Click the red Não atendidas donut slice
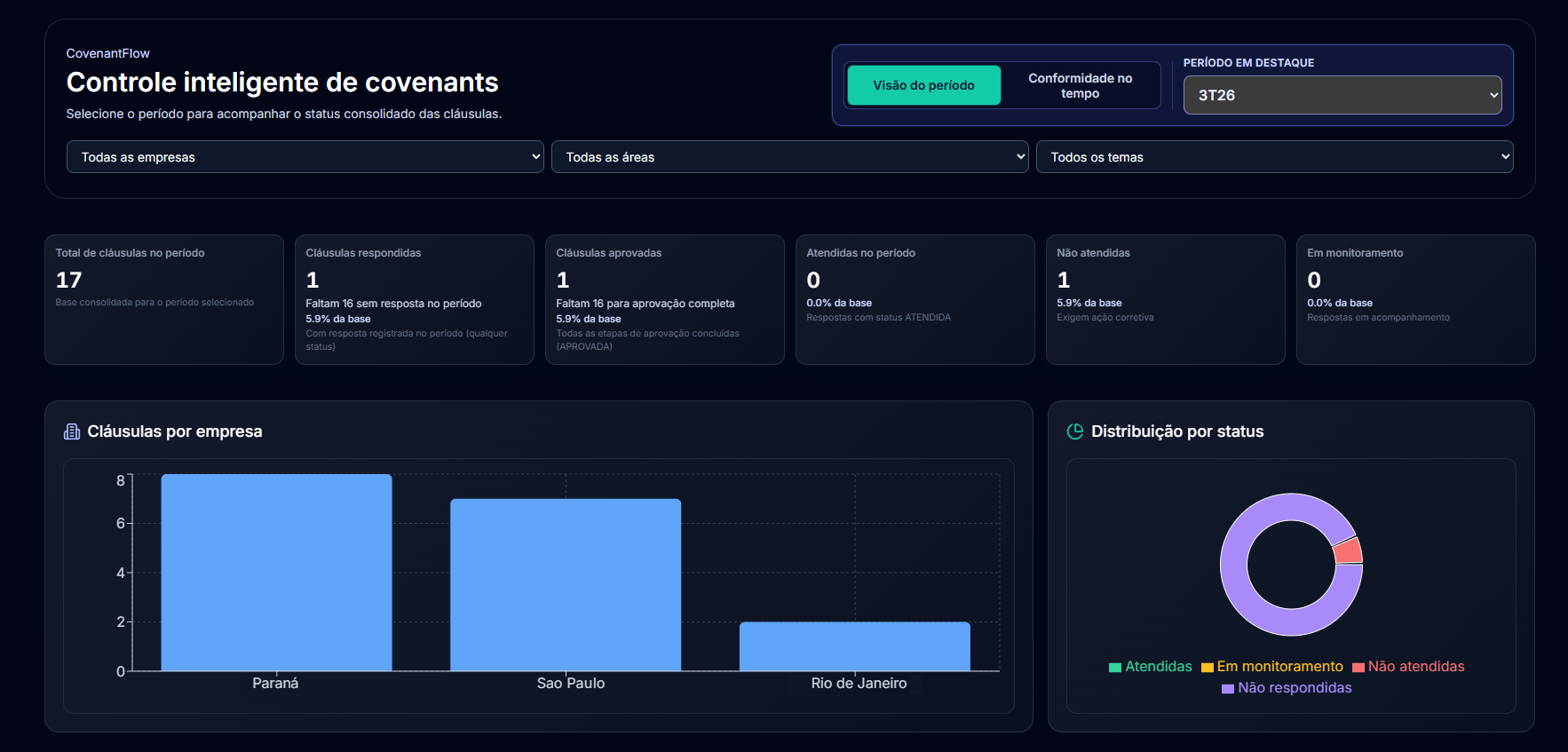 [x=1349, y=551]
